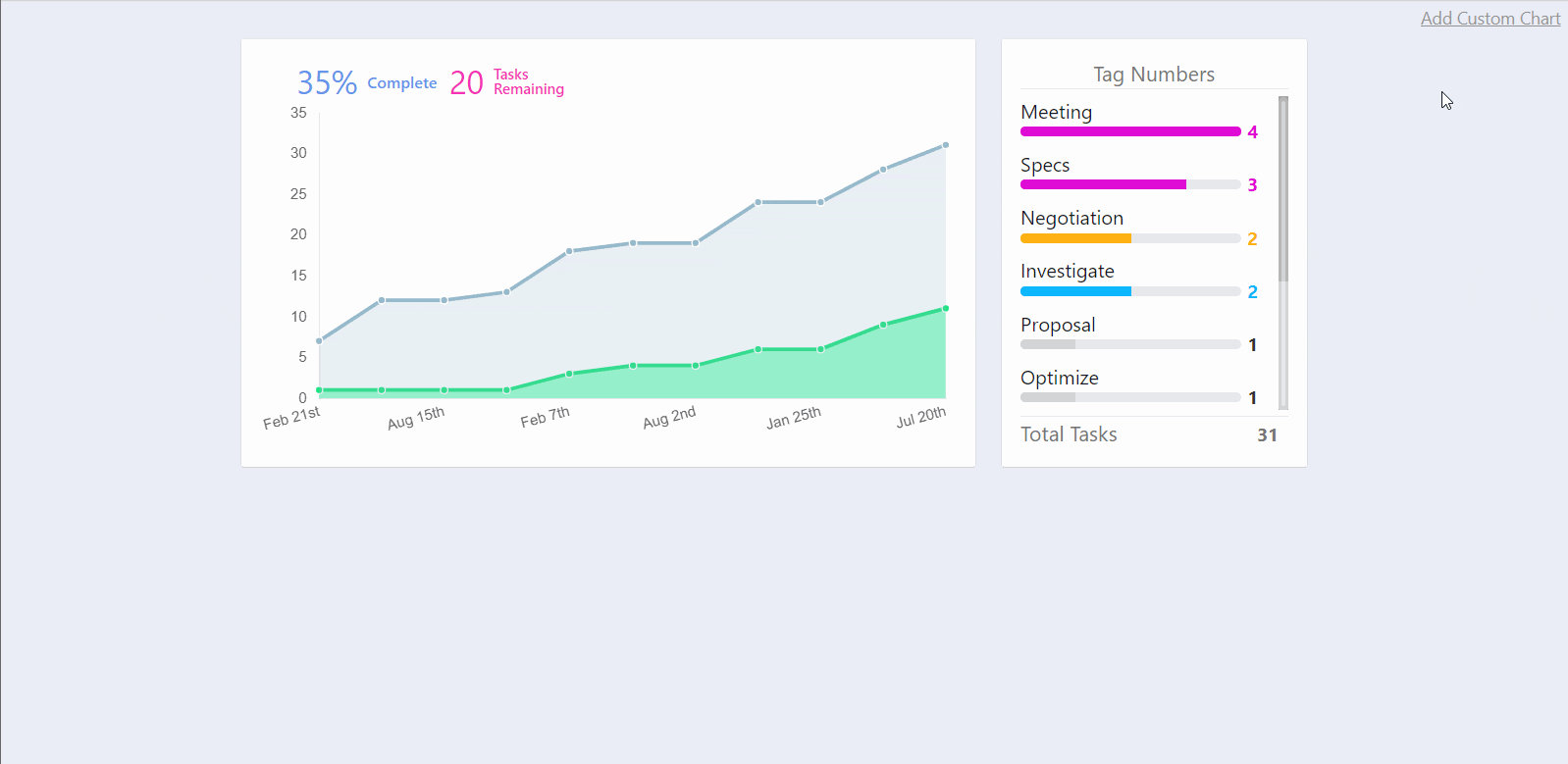Click the Meeting count number 4

1252,131
